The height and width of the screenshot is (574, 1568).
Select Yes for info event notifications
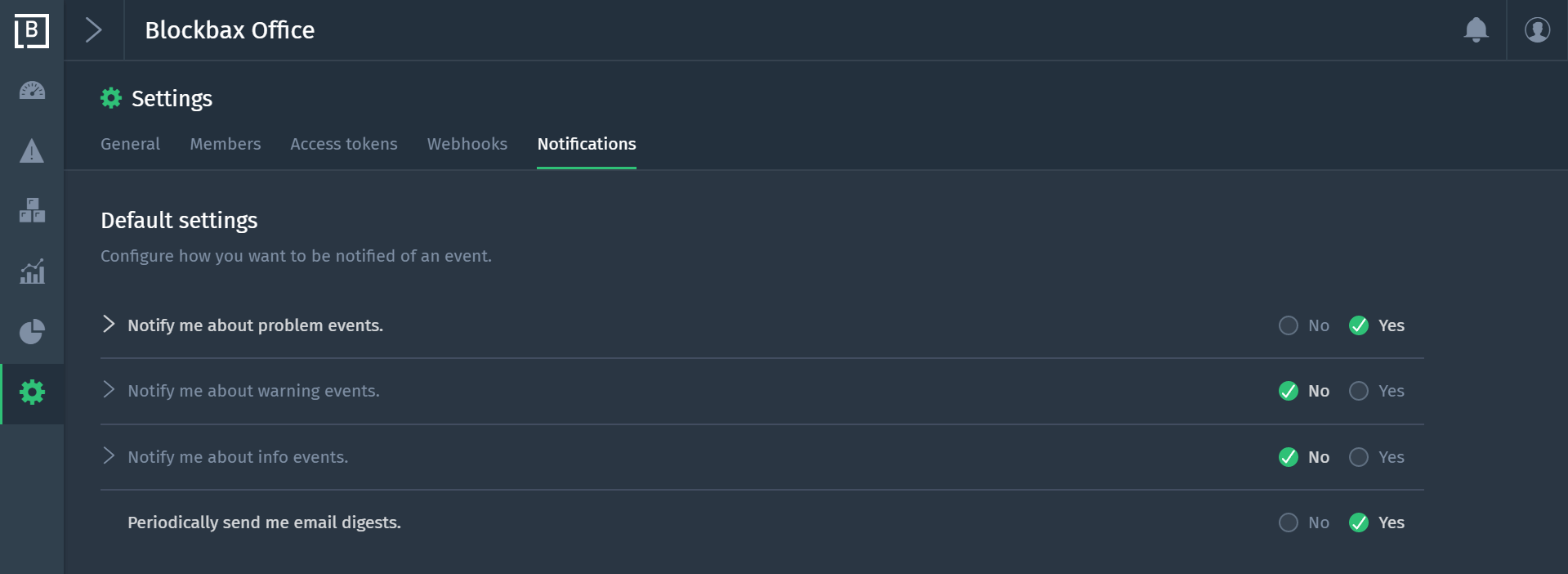point(1377,457)
